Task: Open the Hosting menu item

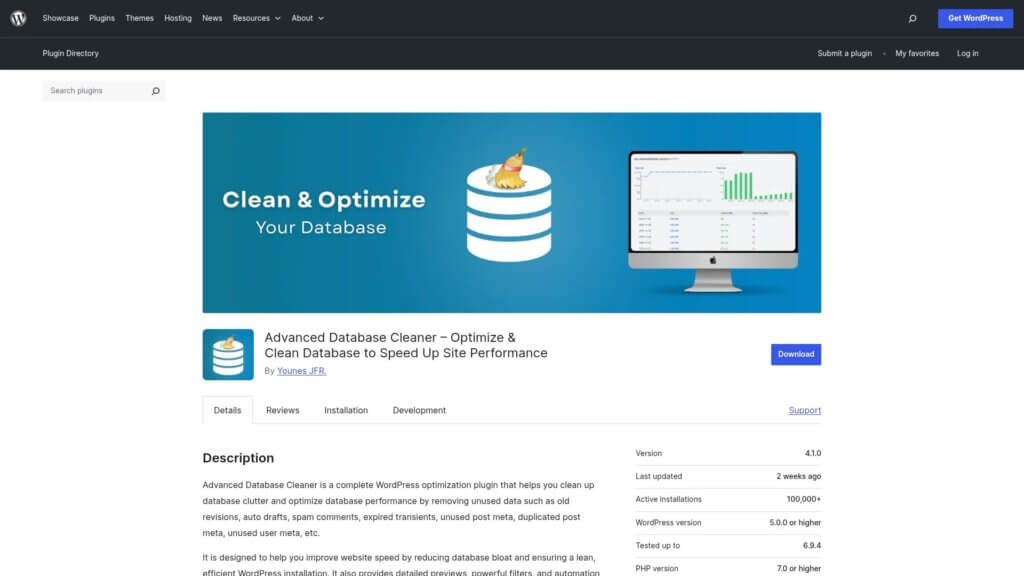Action: (178, 18)
